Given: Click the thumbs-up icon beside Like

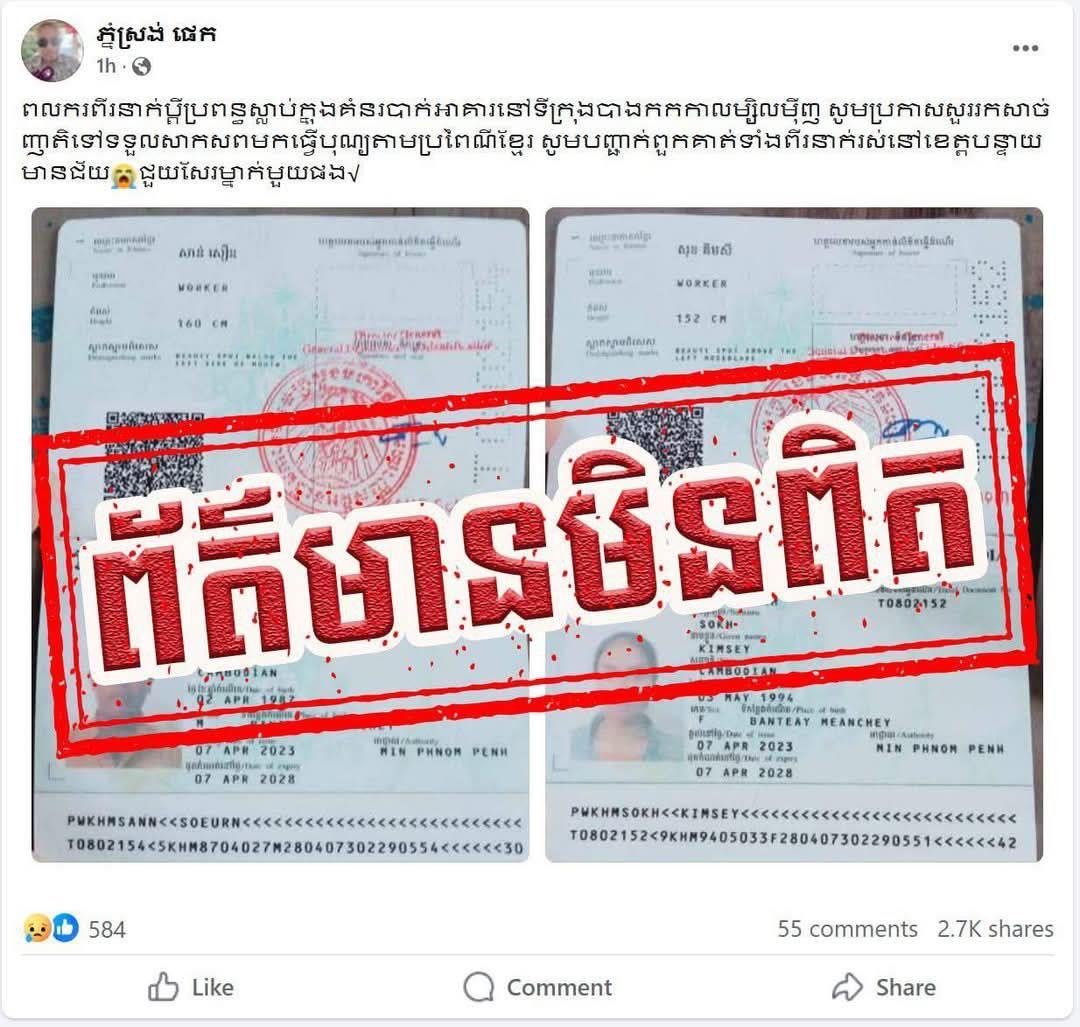Looking at the screenshot, I should click(x=163, y=986).
